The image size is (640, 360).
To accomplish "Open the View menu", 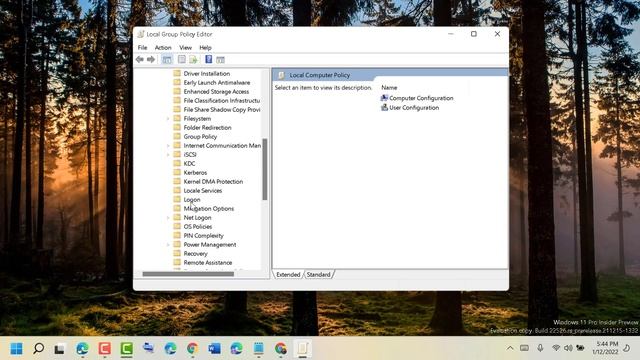I will pyautogui.click(x=185, y=48).
